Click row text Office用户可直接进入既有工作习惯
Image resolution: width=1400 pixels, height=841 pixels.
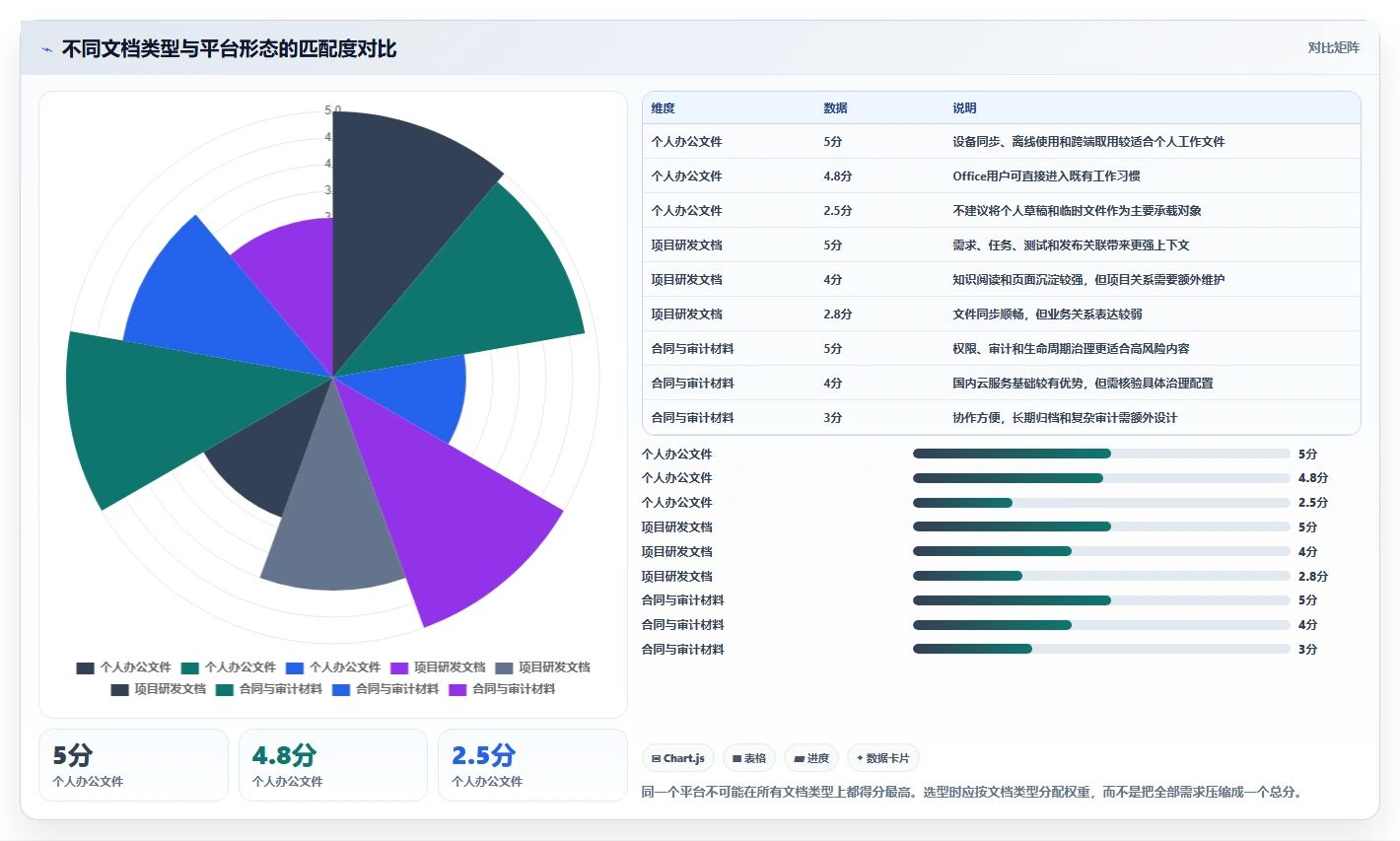[1046, 176]
